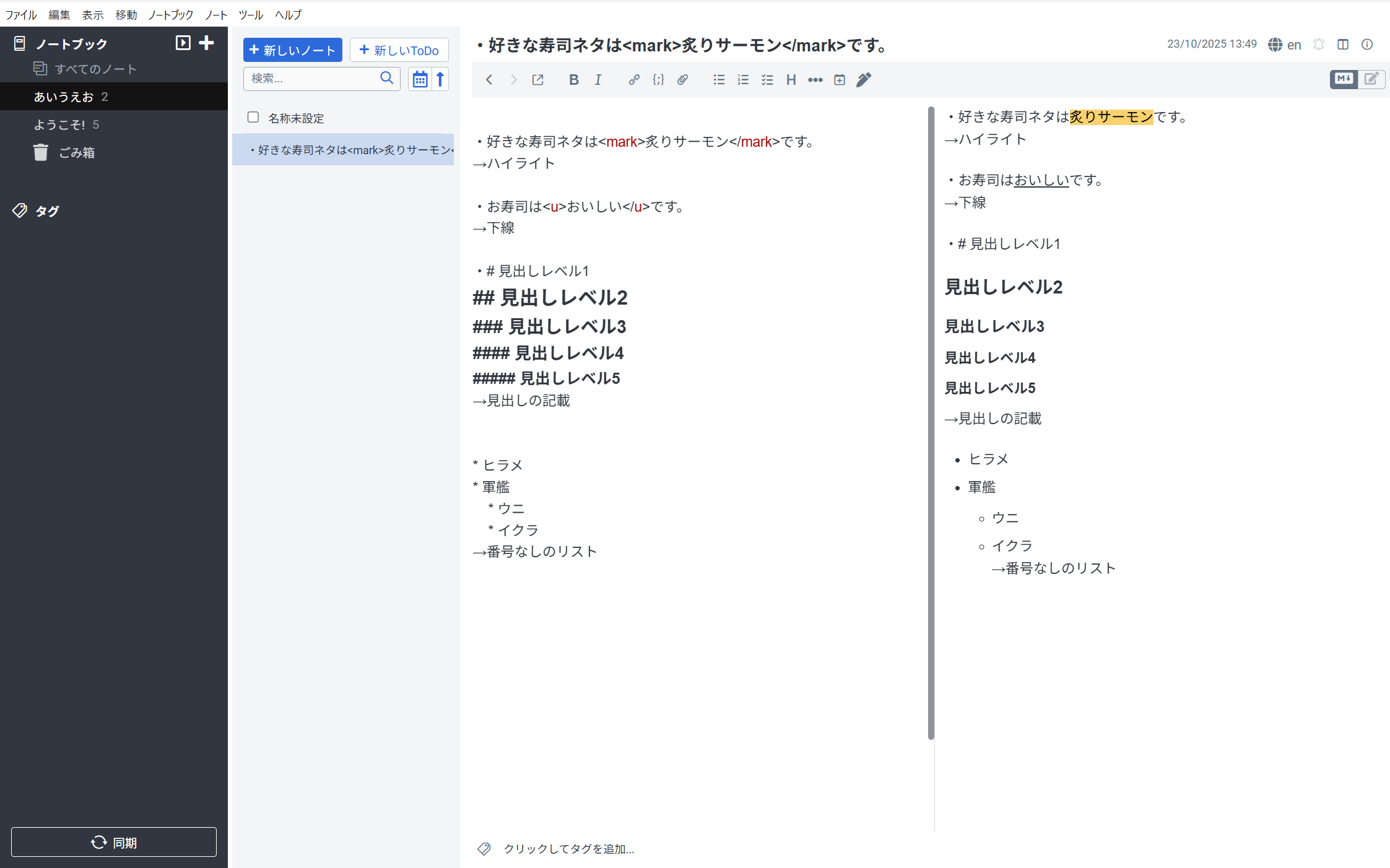Screen dimensions: 1390x868
Task: Click the 新しいノート button
Action: [x=293, y=50]
